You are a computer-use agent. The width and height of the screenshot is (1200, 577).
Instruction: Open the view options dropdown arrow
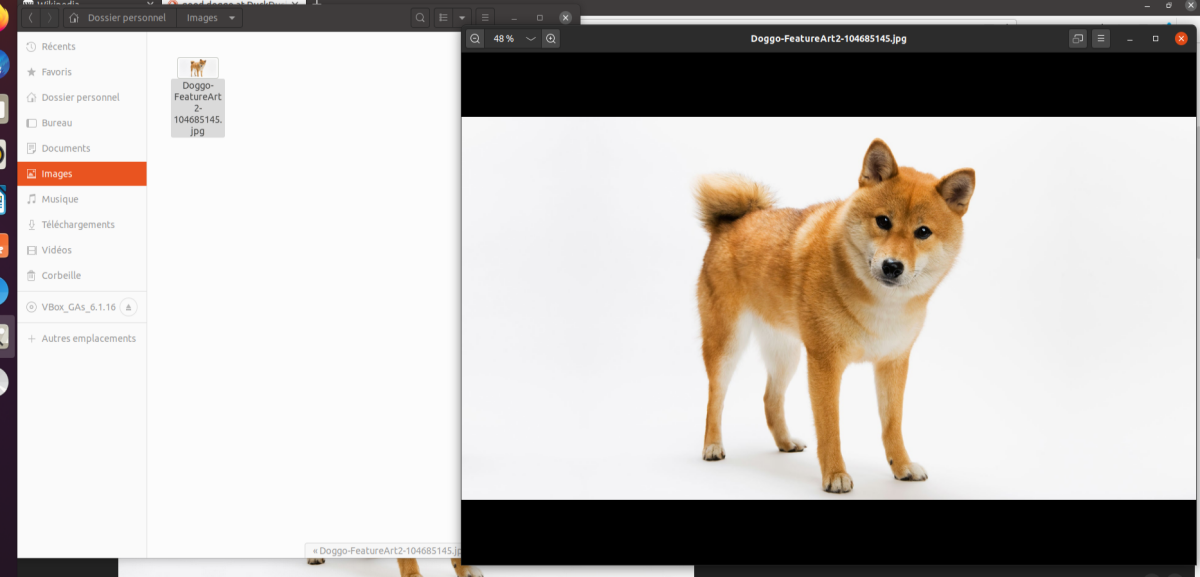[462, 18]
